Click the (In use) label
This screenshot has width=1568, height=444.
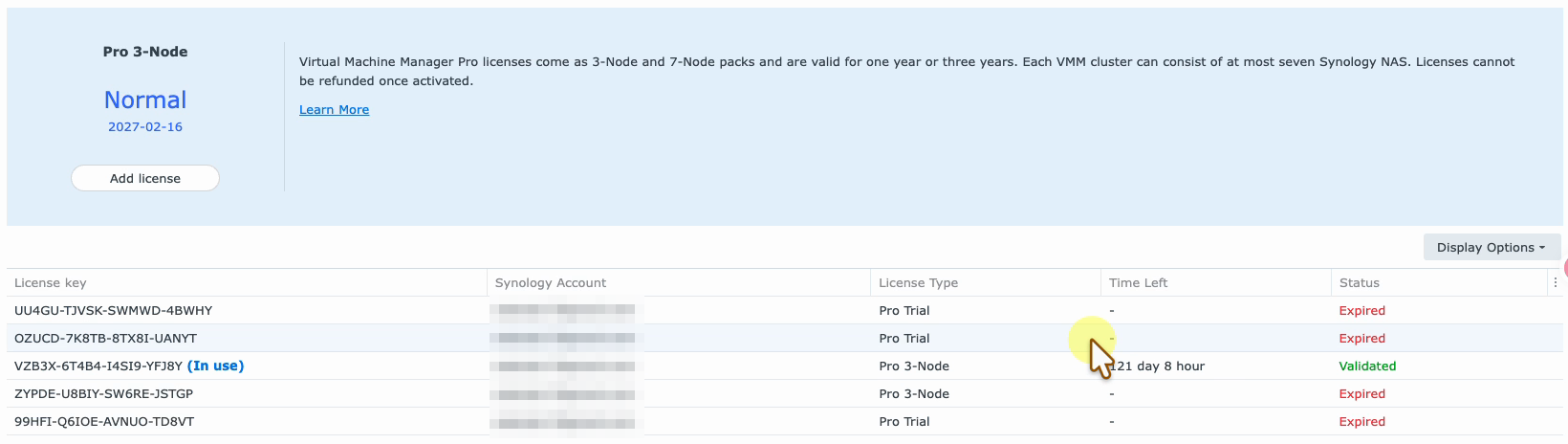click(216, 366)
